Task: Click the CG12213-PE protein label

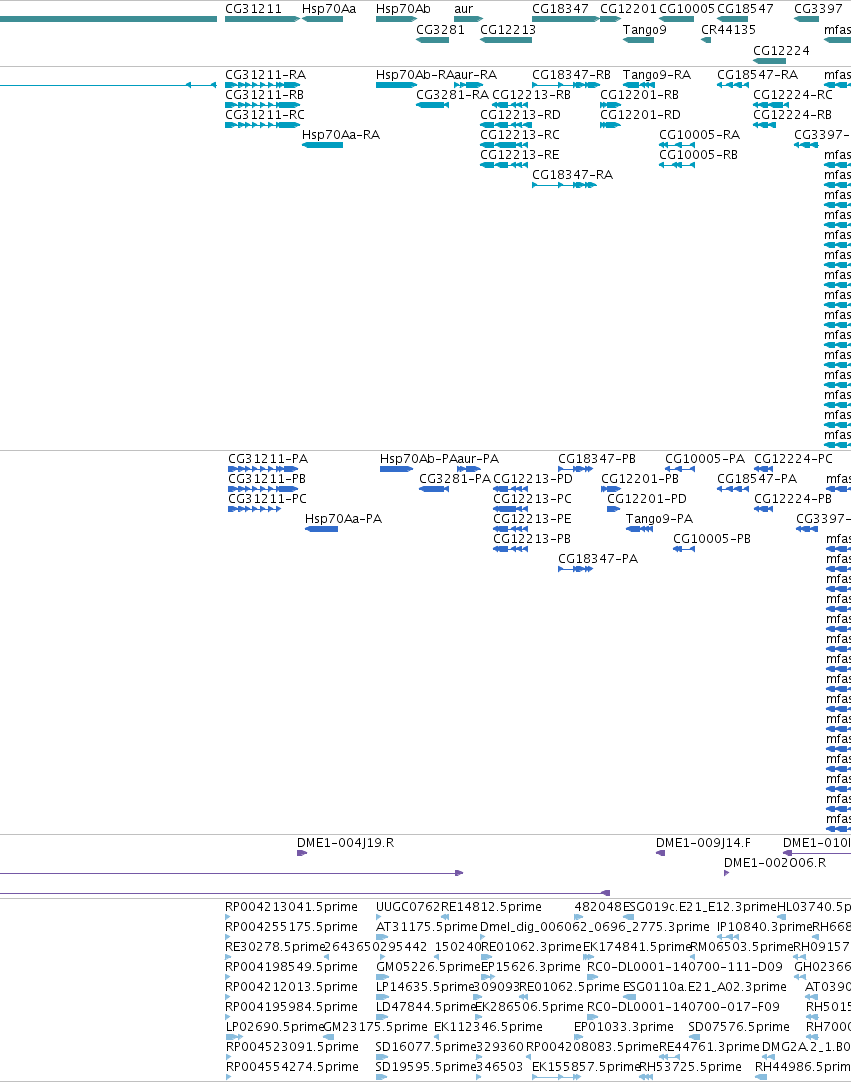Action: click(x=532, y=519)
